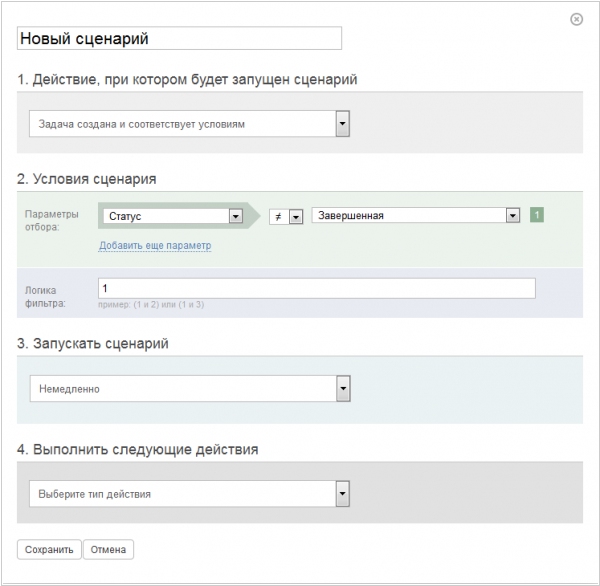Click the 'пример: (1 и 2) или (1 и 3)' hint
Screen dimensions: 600x586
pos(151,305)
